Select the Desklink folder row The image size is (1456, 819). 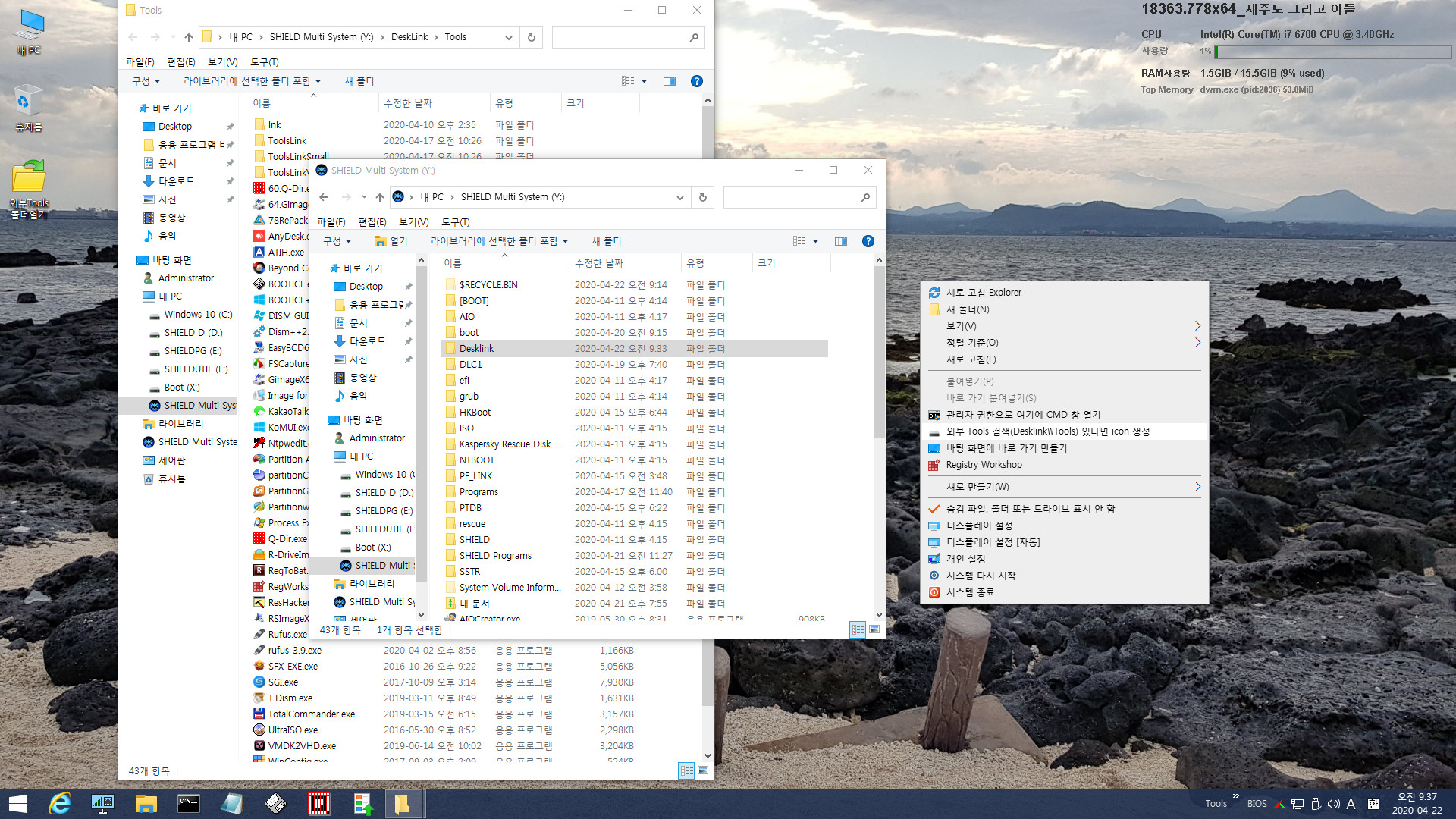(x=635, y=349)
